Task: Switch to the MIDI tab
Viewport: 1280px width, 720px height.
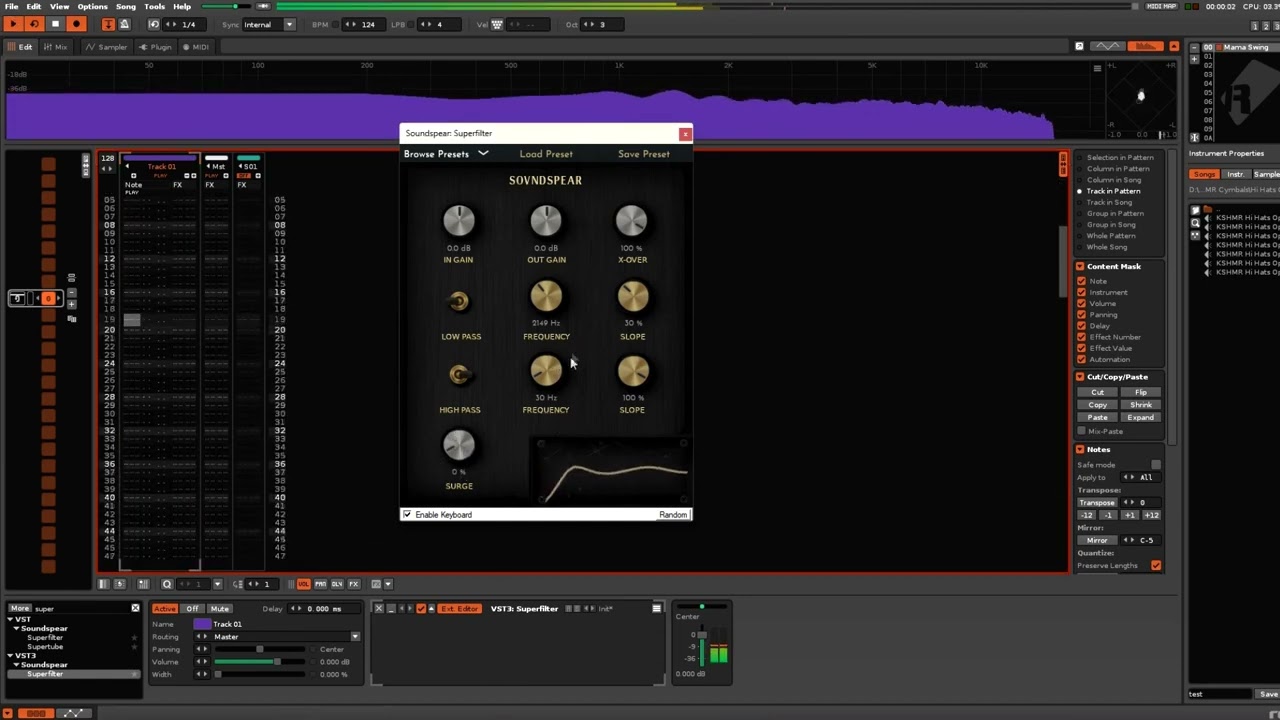Action: pyautogui.click(x=195, y=47)
